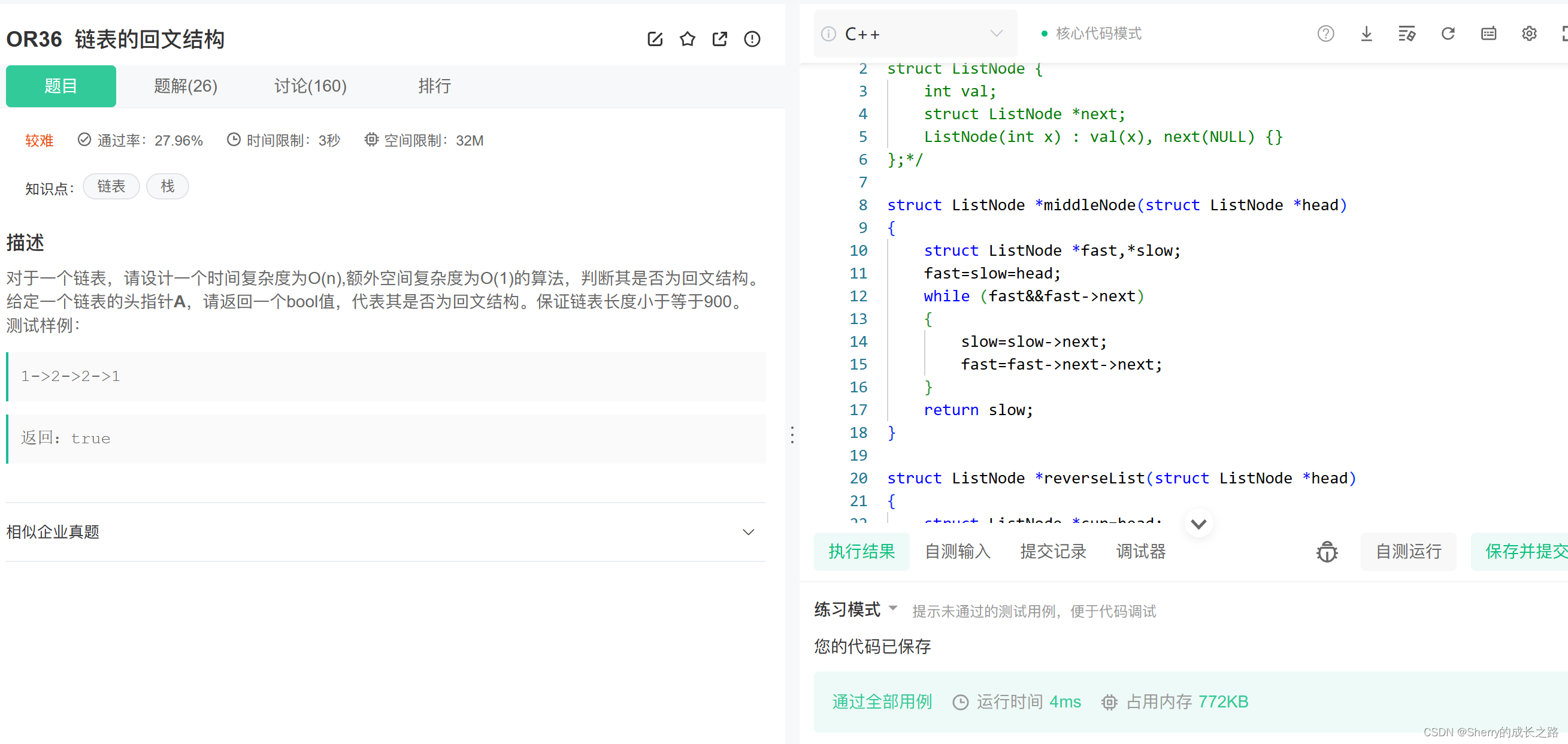Click line number 15 in gutter
This screenshot has height=744, width=1568.
(x=858, y=365)
